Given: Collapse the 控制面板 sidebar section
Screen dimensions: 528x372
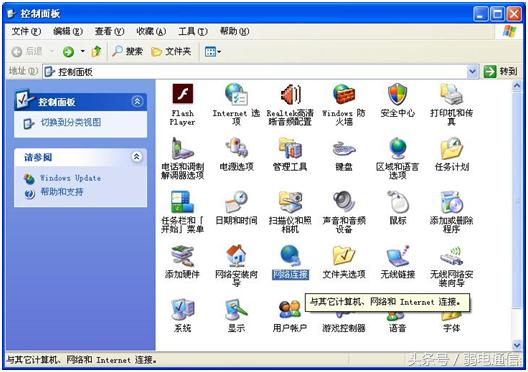Looking at the screenshot, I should point(137,101).
